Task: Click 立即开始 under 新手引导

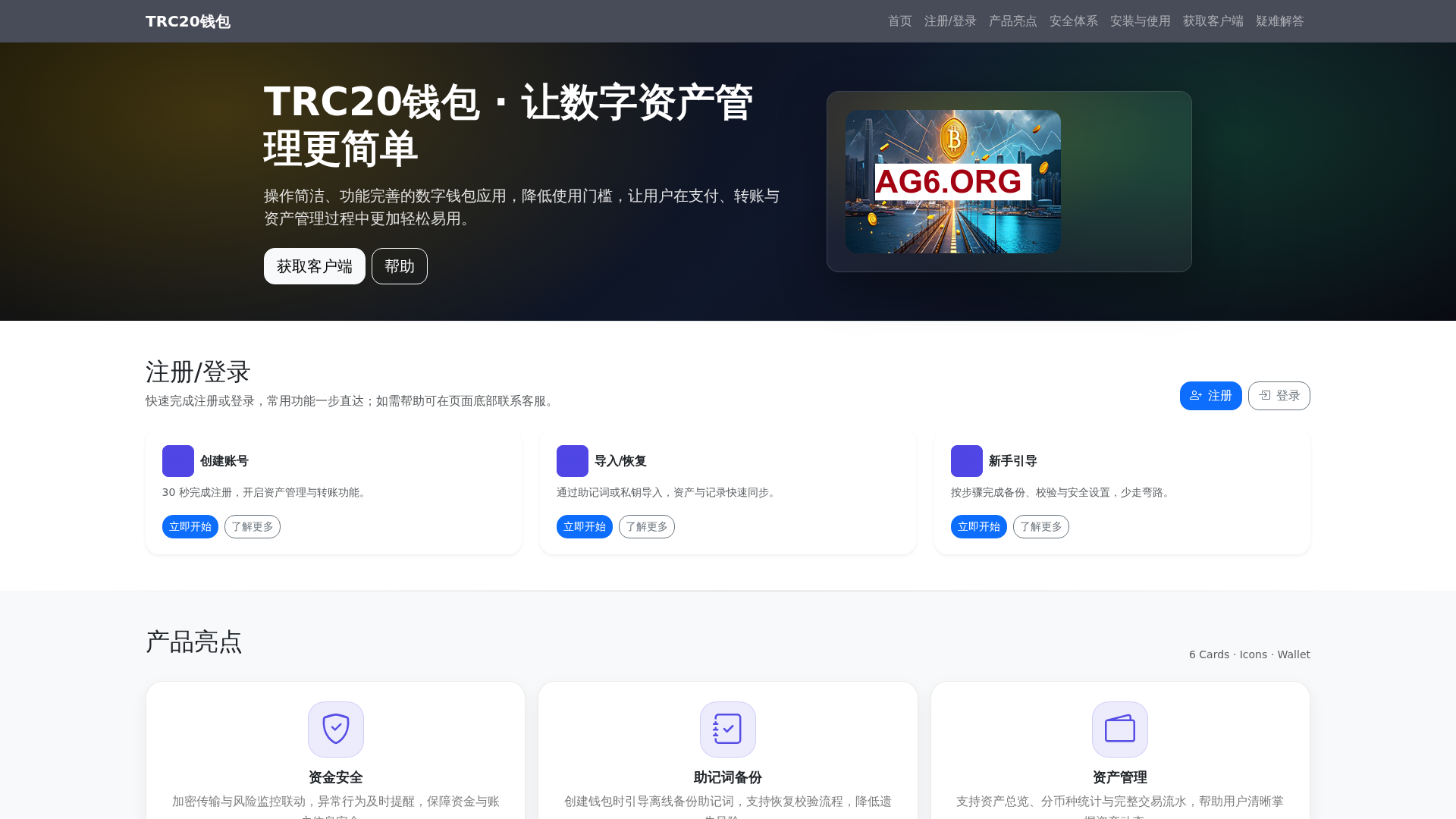Action: click(x=979, y=527)
